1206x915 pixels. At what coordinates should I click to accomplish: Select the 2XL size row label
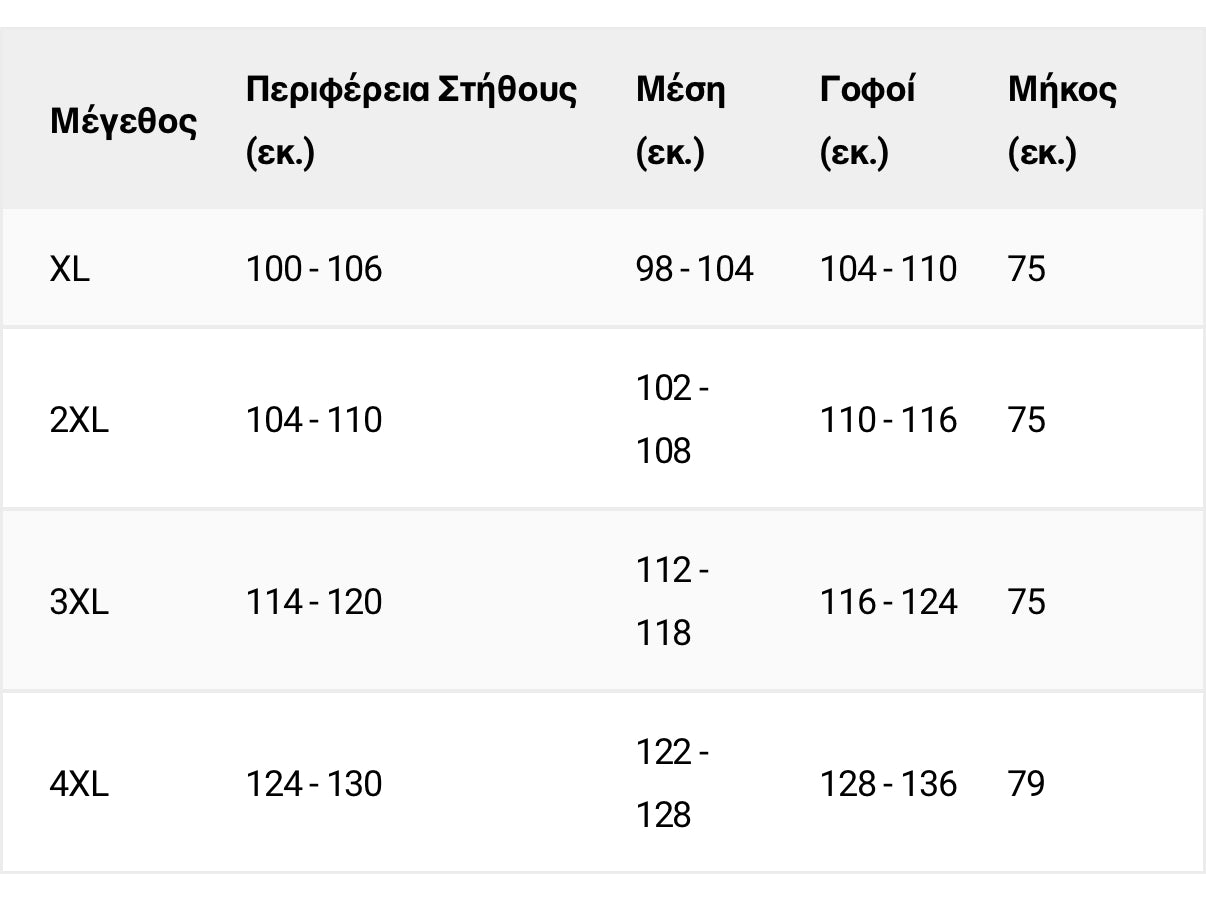[x=79, y=420]
